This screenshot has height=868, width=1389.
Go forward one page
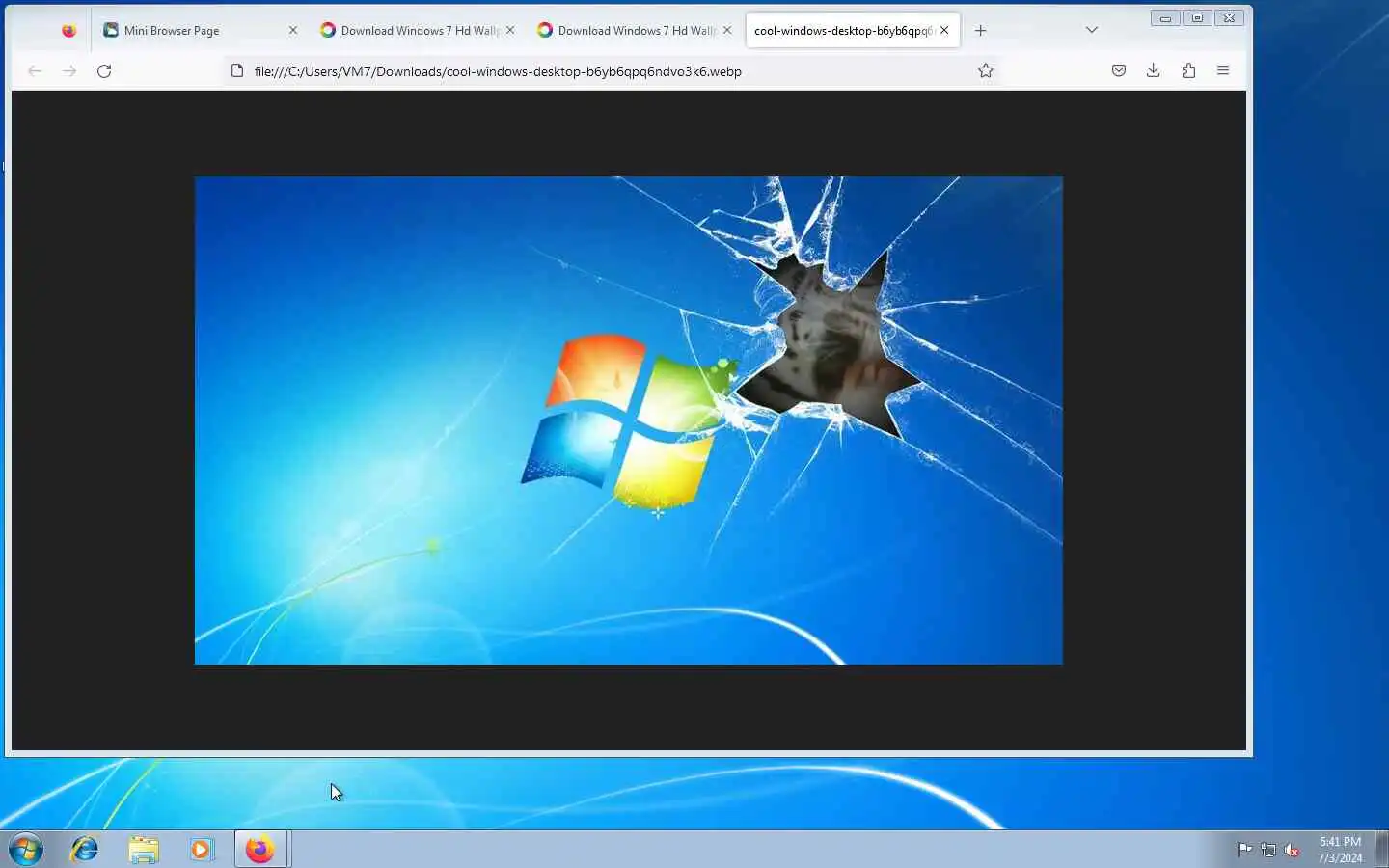click(x=69, y=70)
